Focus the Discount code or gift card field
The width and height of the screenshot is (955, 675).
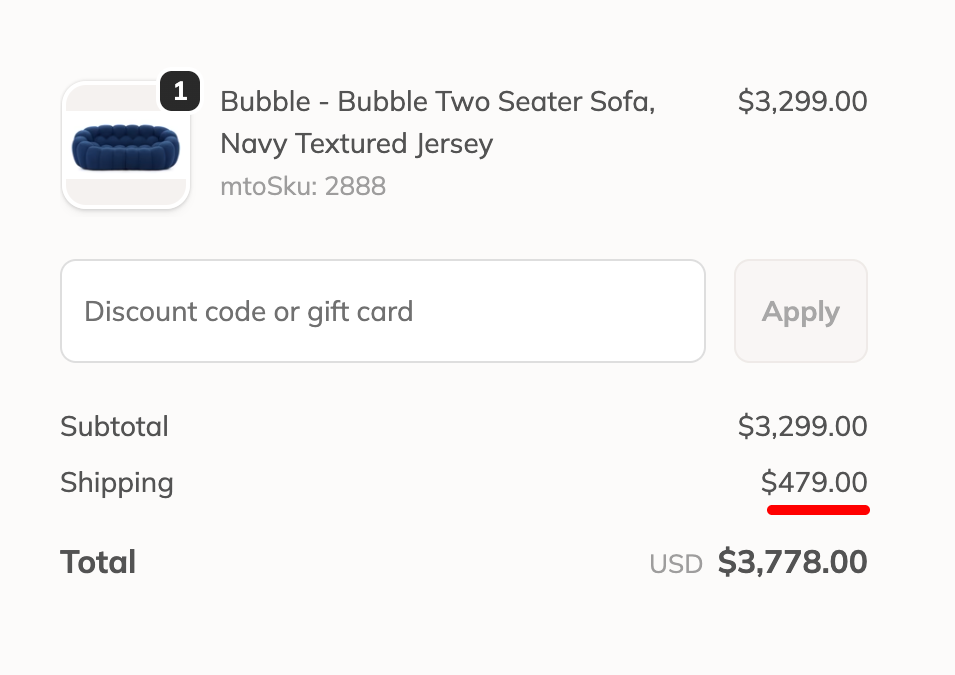(383, 311)
